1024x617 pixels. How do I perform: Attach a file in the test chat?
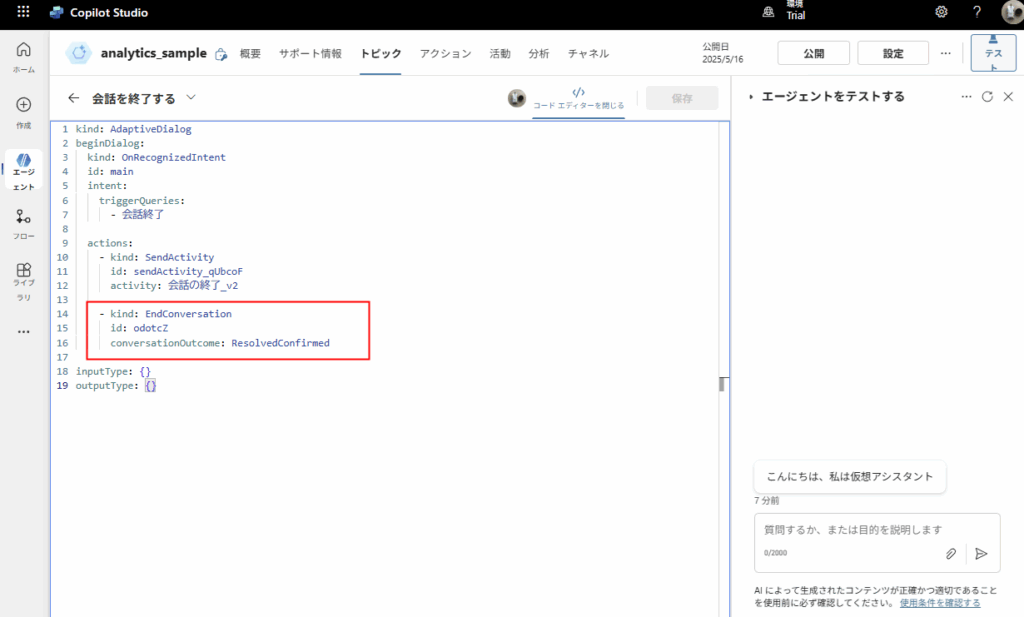(951, 554)
